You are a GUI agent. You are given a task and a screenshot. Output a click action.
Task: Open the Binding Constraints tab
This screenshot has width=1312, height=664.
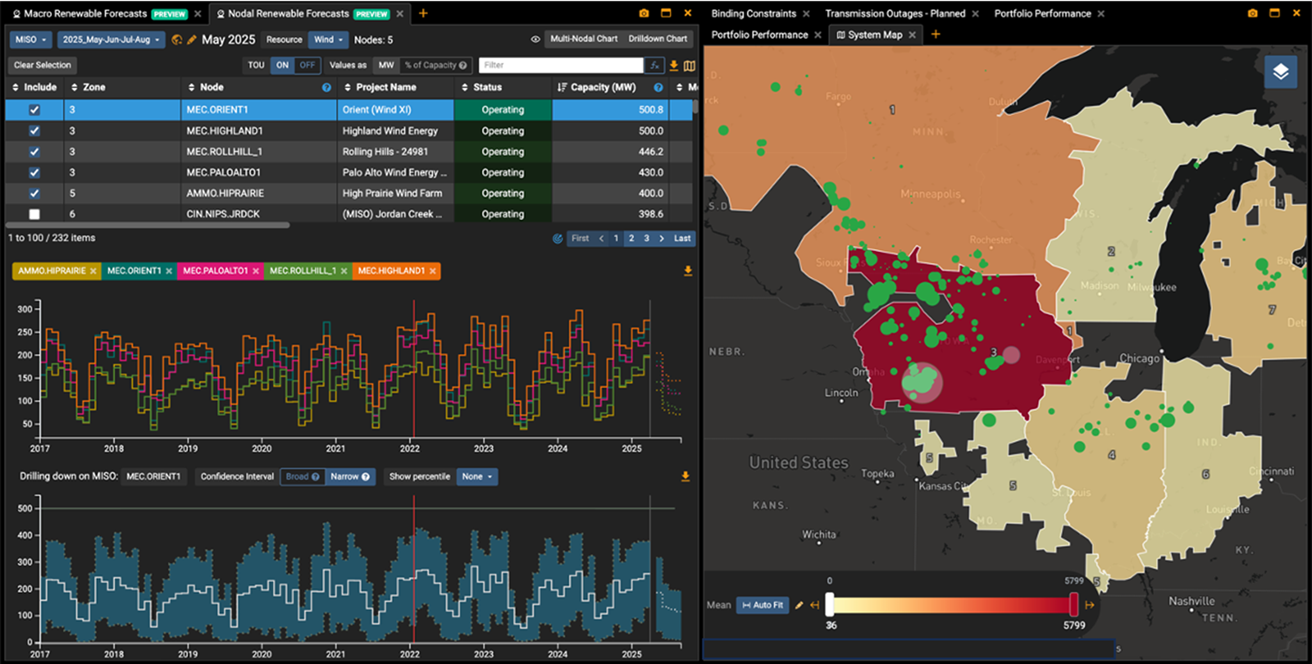(x=754, y=13)
